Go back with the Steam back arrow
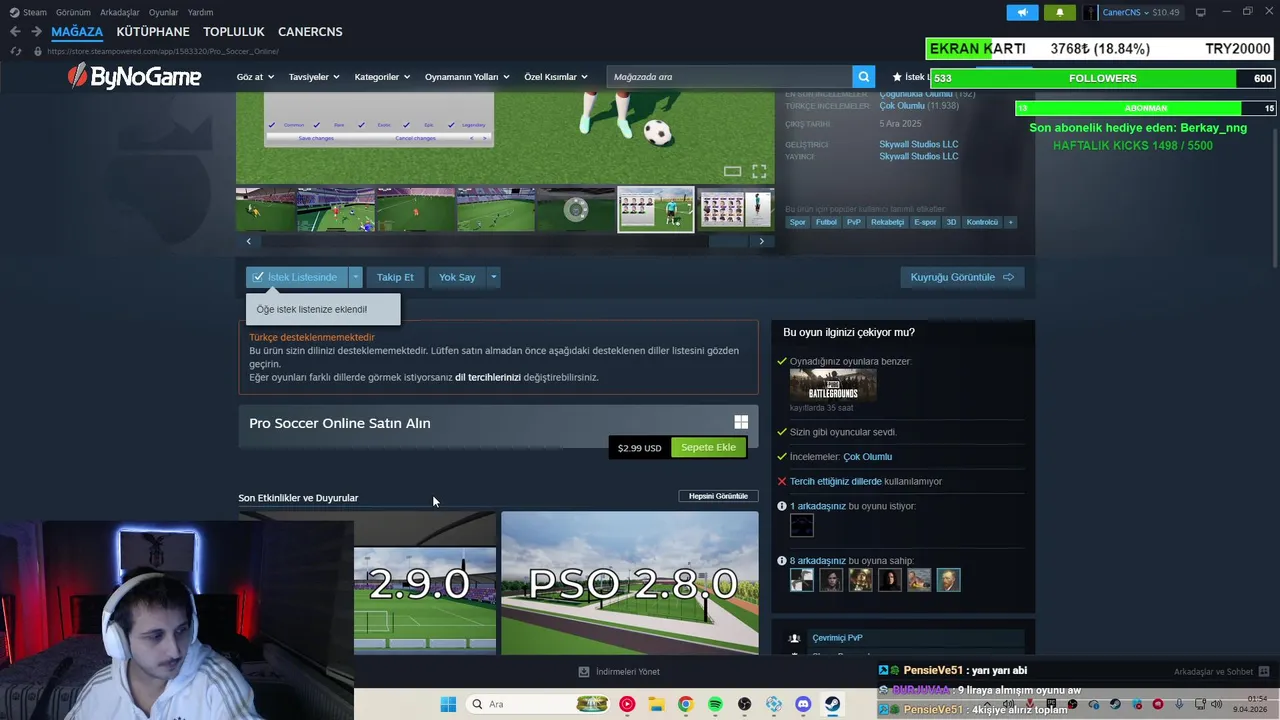This screenshot has width=1280, height=720. pyautogui.click(x=15, y=32)
